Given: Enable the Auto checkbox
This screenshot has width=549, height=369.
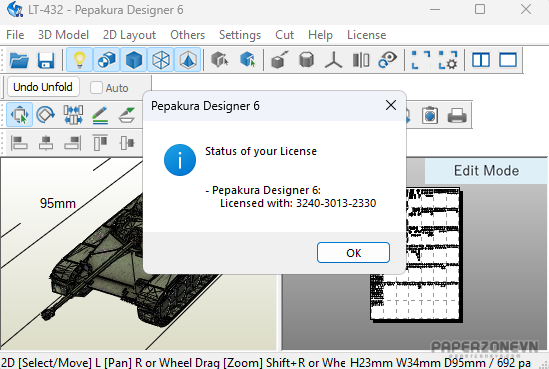Looking at the screenshot, I should 96,88.
